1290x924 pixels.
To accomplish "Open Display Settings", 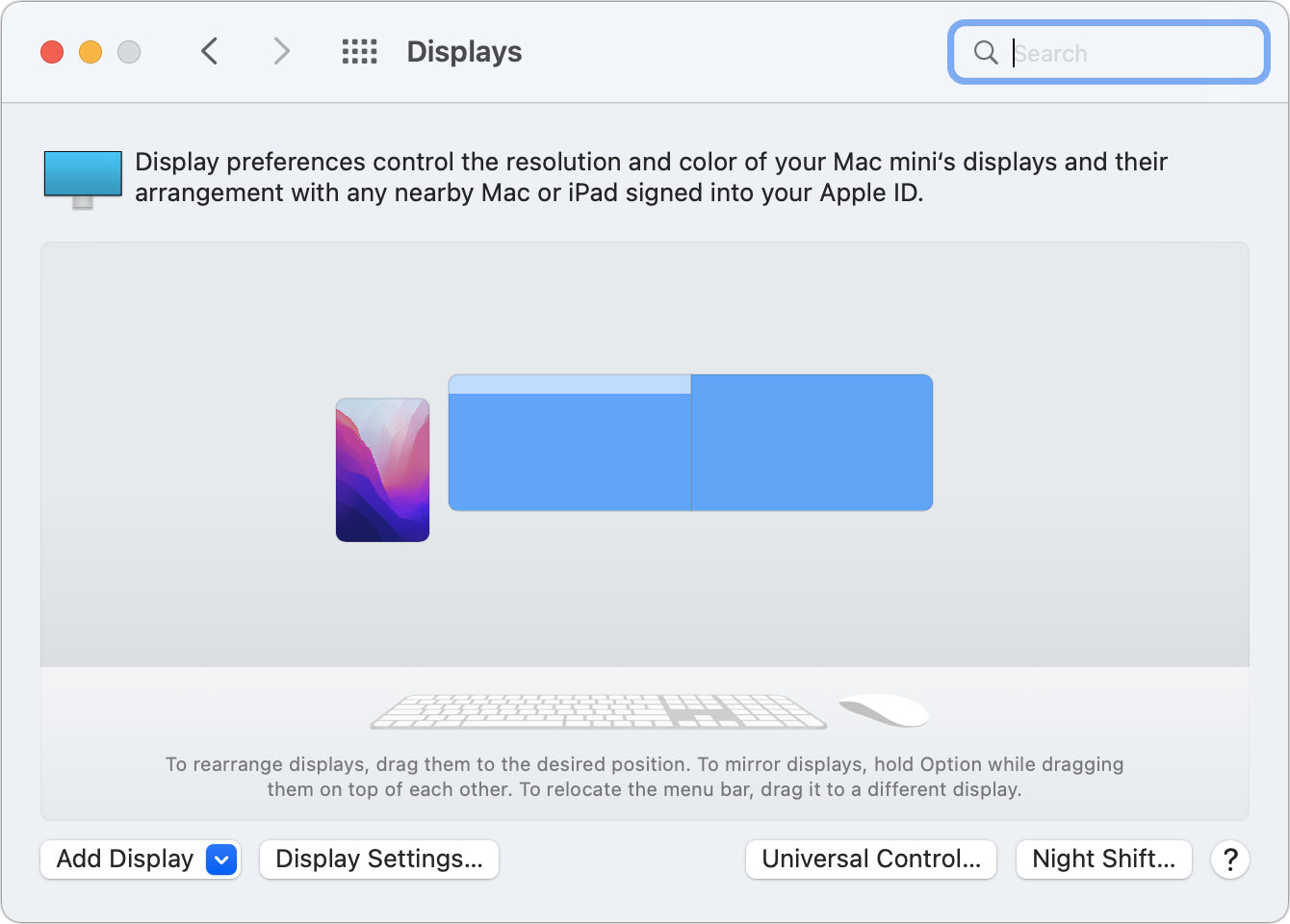I will point(378,860).
